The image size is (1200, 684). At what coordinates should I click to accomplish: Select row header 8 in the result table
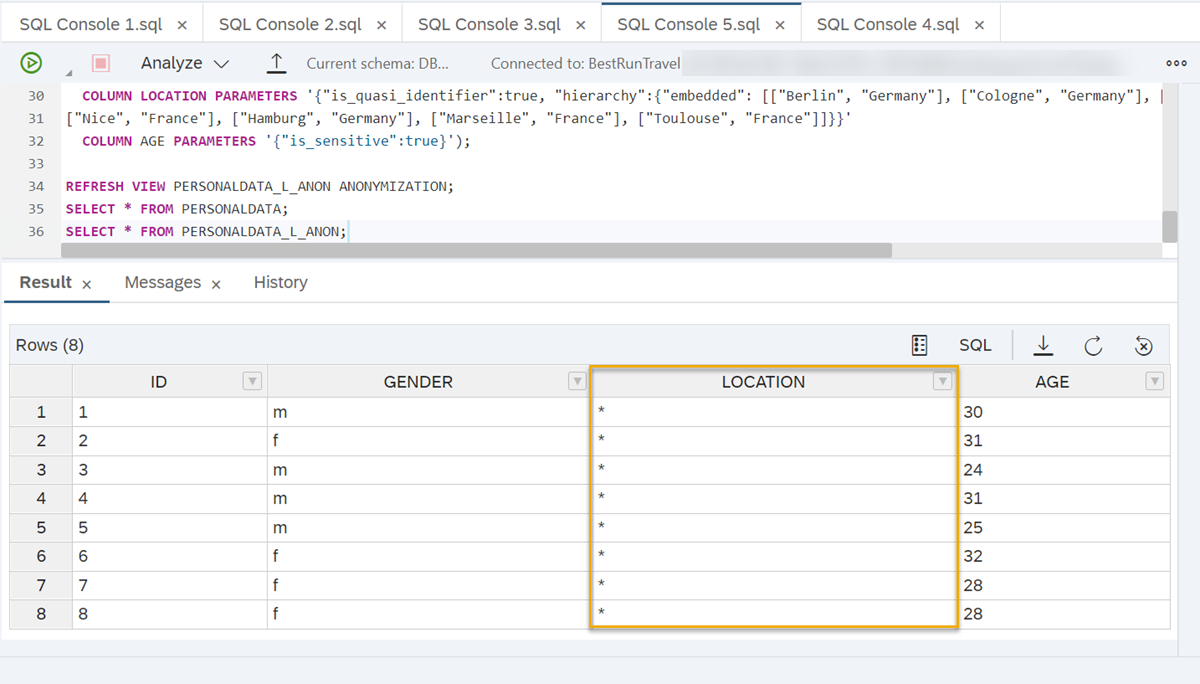[x=41, y=614]
